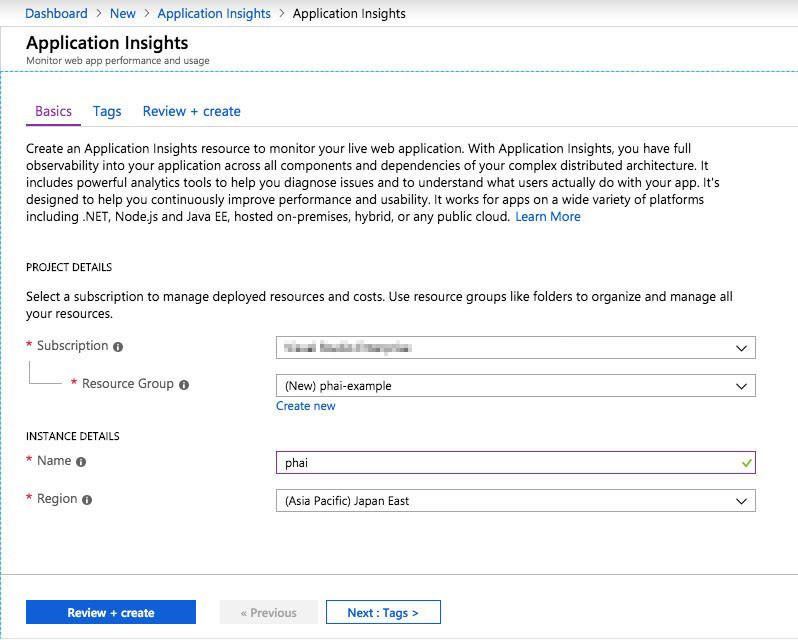Switch to the Tags tab
Viewport: 798px width, 640px height.
107,111
